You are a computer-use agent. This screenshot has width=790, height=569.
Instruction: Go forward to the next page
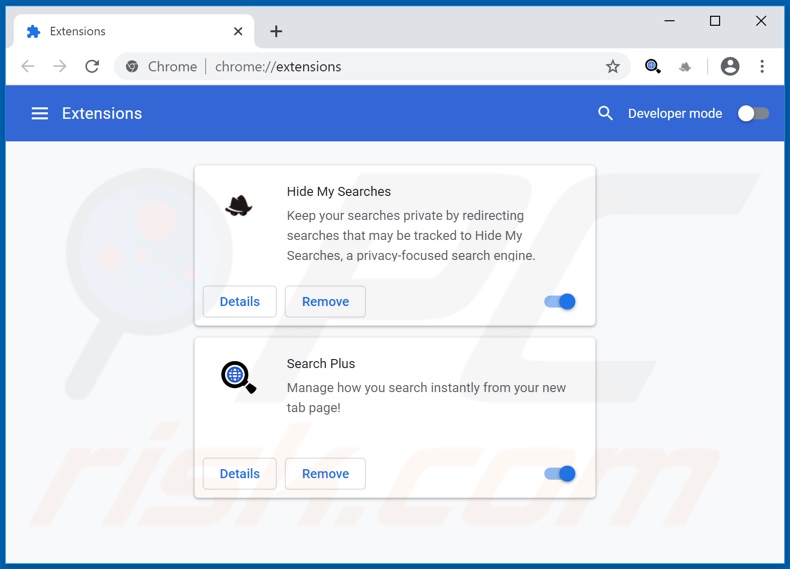coord(59,66)
